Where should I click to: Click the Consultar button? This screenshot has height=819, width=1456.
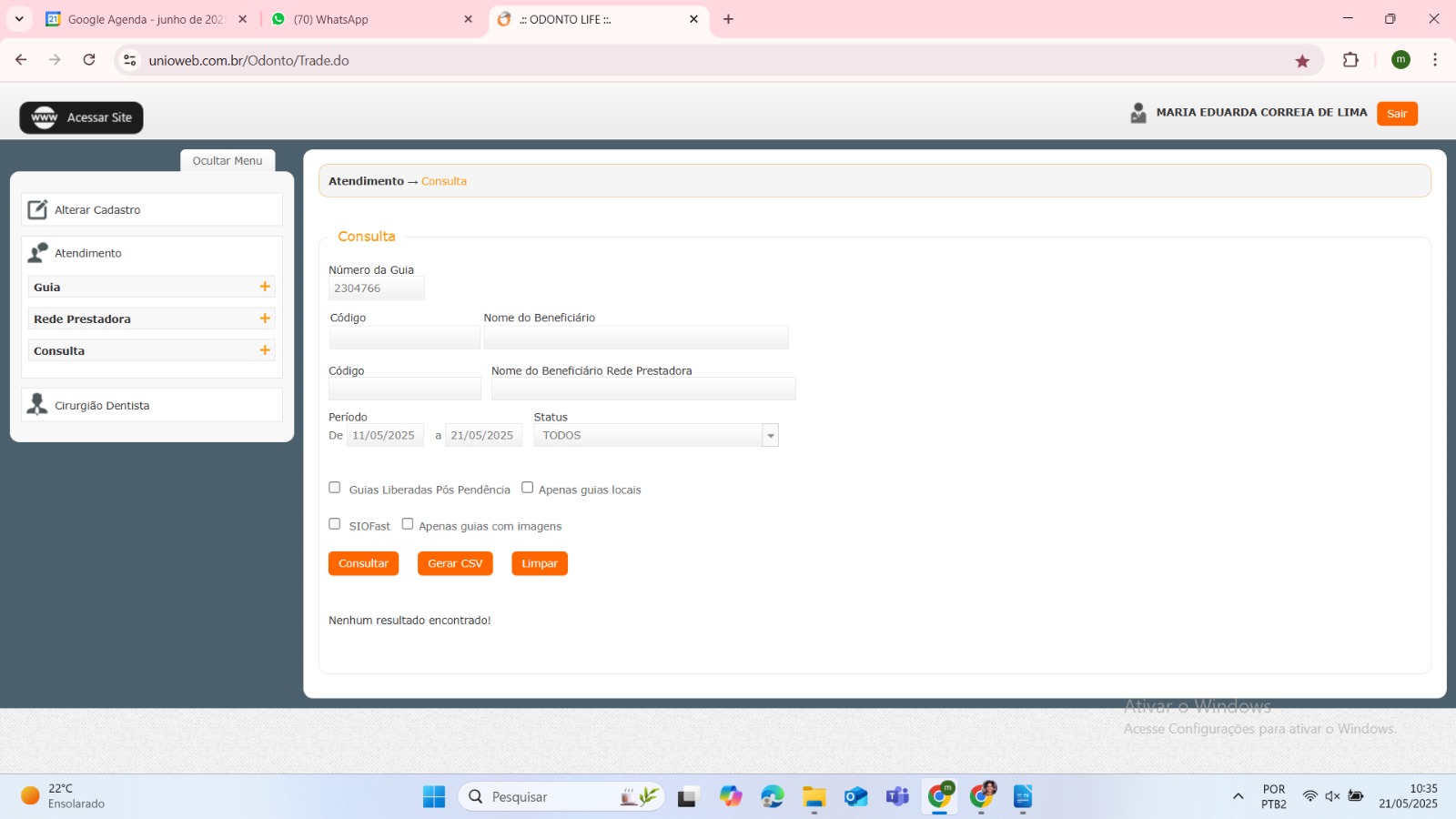[x=363, y=564]
